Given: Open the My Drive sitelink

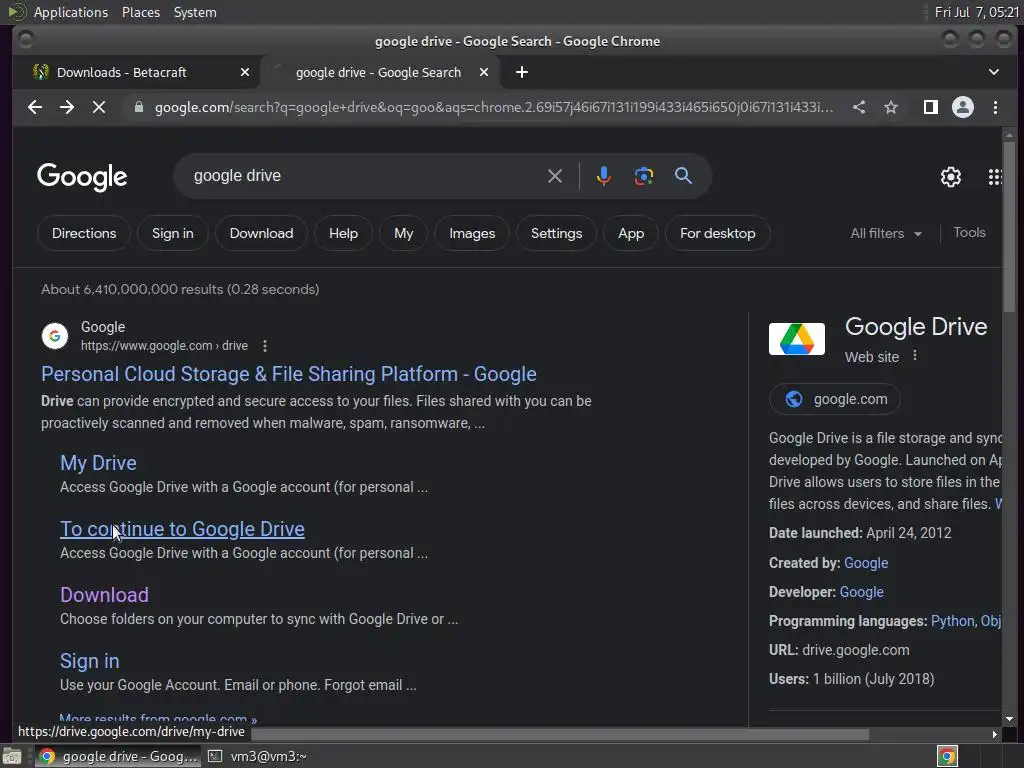Looking at the screenshot, I should (99, 463).
